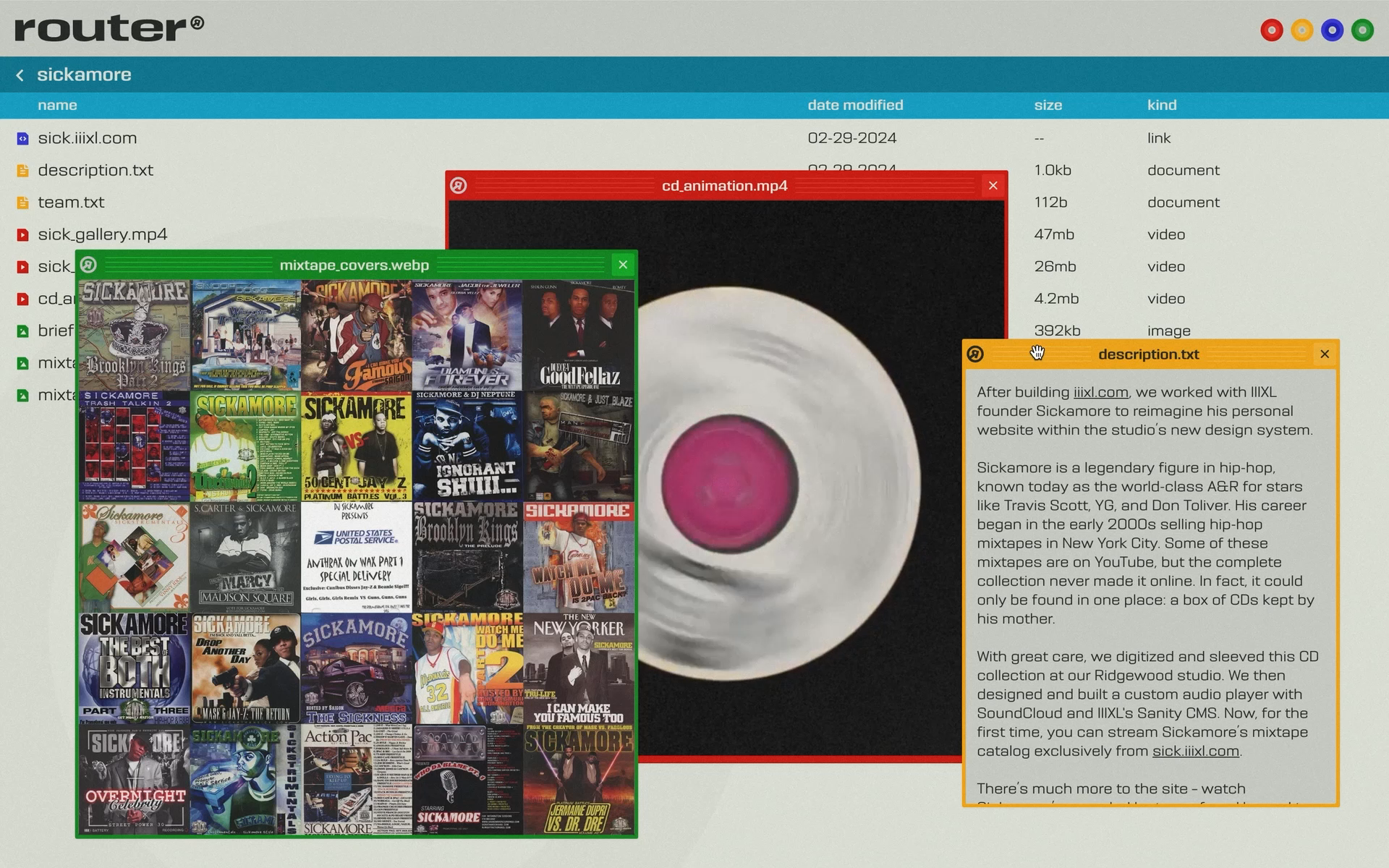Sort files by the name column header
The height and width of the screenshot is (868, 1389).
57,106
